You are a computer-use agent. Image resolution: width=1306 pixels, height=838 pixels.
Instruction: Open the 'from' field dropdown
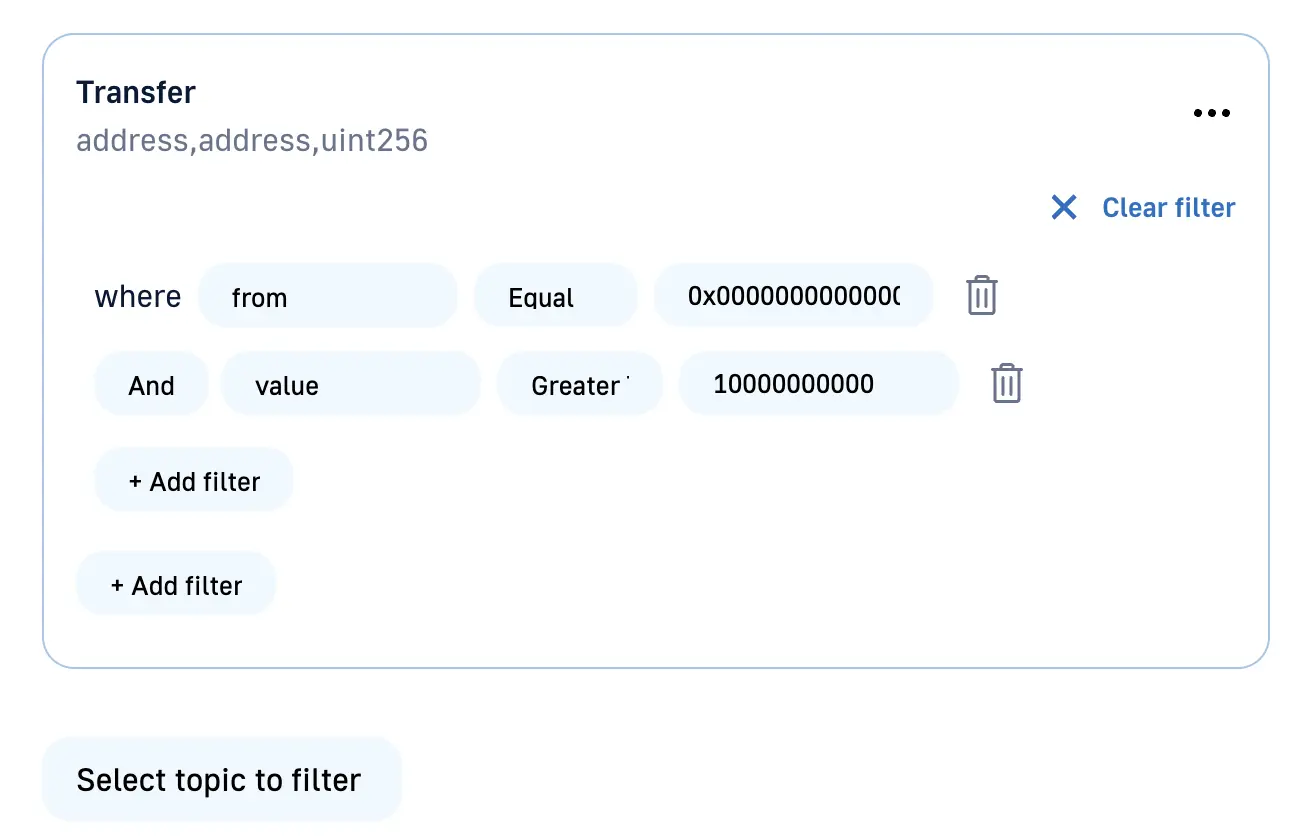327,296
